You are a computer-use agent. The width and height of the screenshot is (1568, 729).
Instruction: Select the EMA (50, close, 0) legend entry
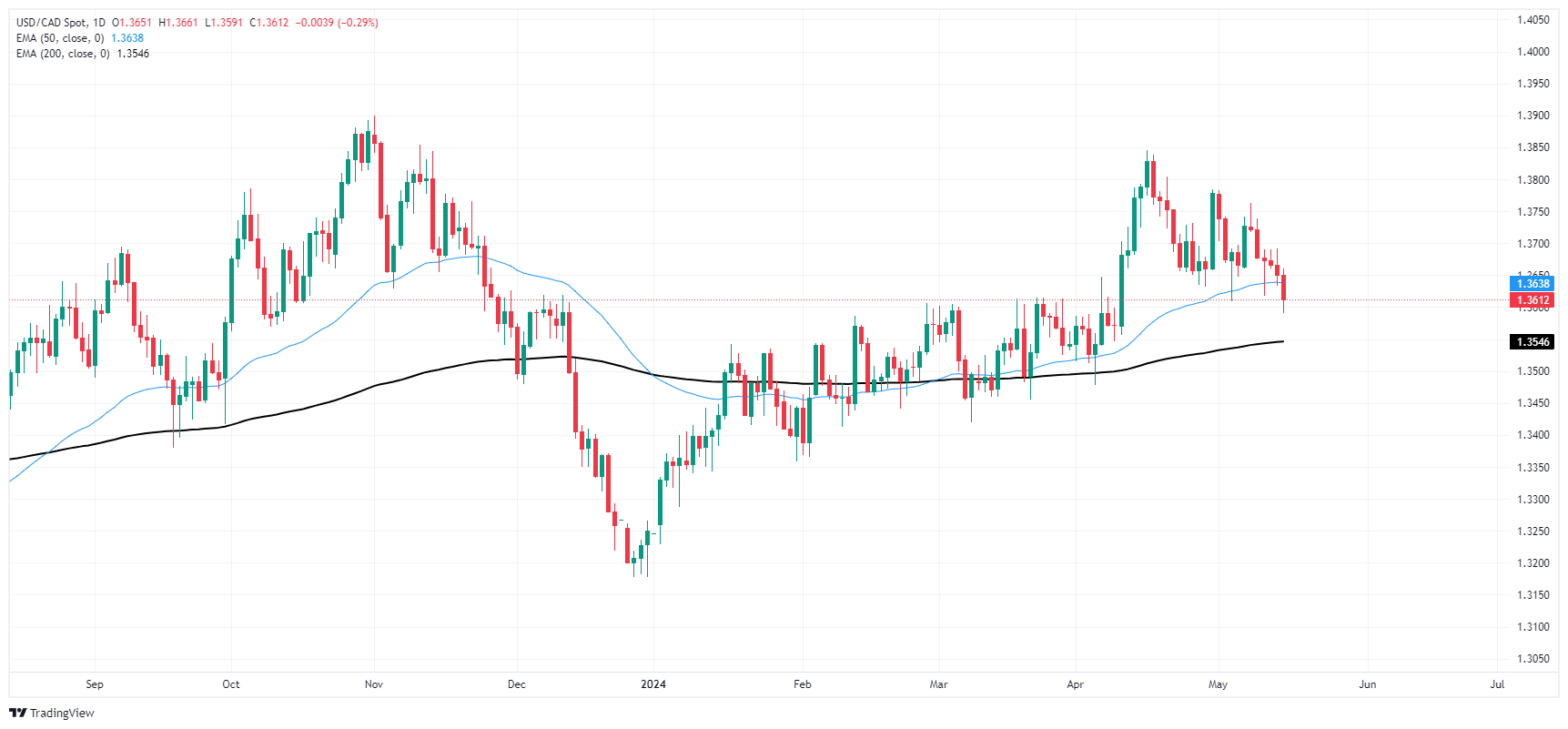(x=60, y=38)
